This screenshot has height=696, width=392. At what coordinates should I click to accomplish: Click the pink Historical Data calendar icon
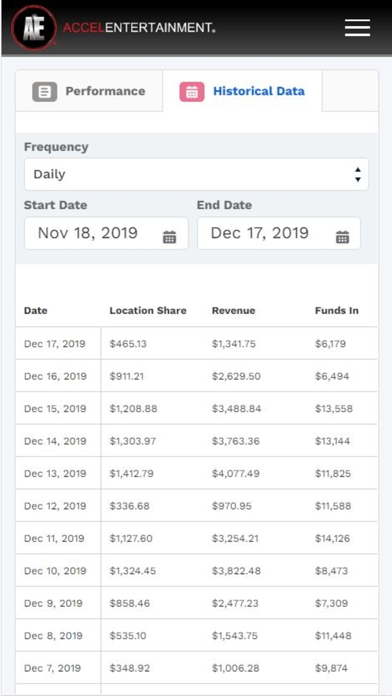coord(192,92)
